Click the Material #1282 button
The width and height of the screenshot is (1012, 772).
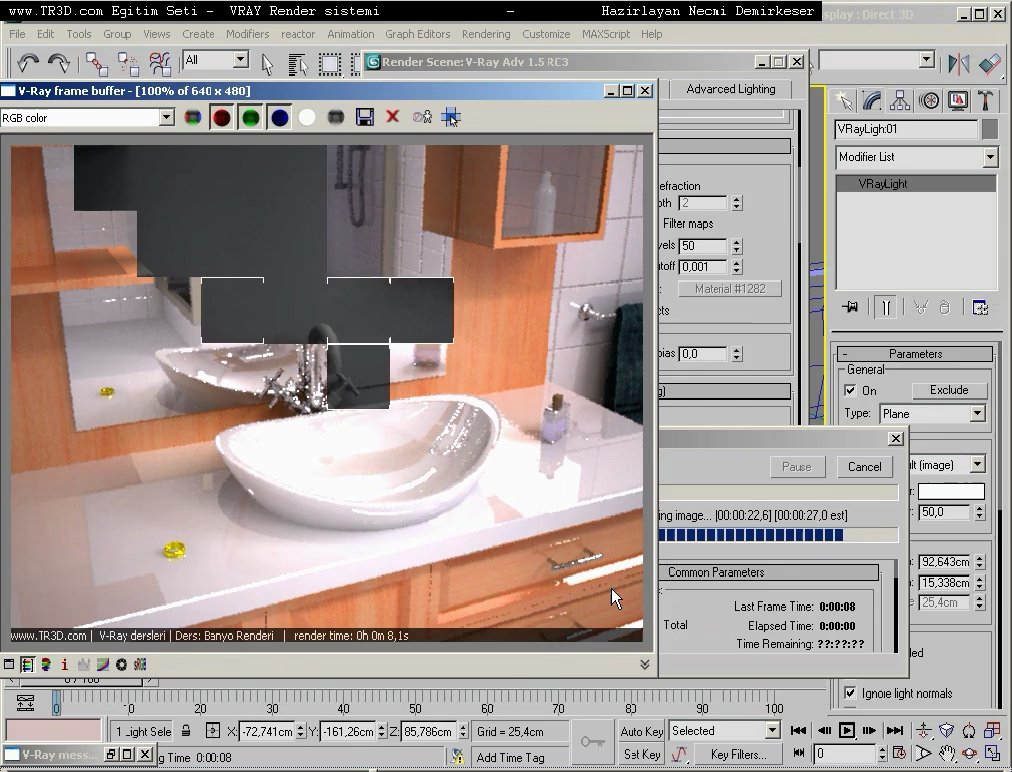[x=729, y=289]
